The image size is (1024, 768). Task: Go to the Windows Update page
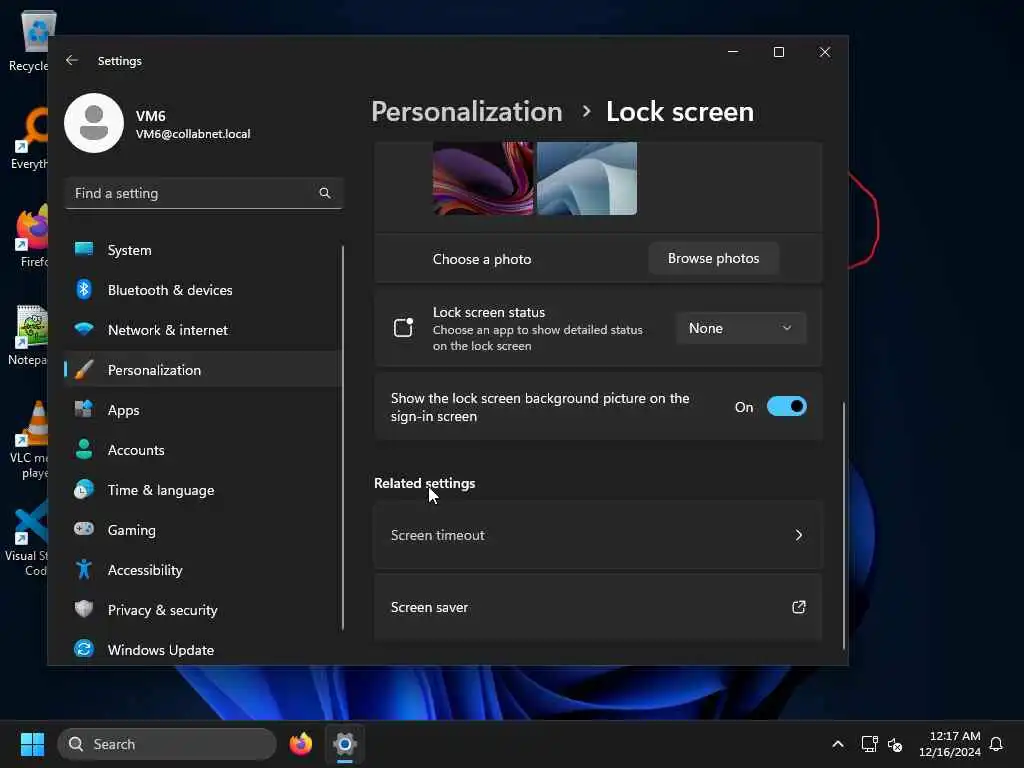203,650
